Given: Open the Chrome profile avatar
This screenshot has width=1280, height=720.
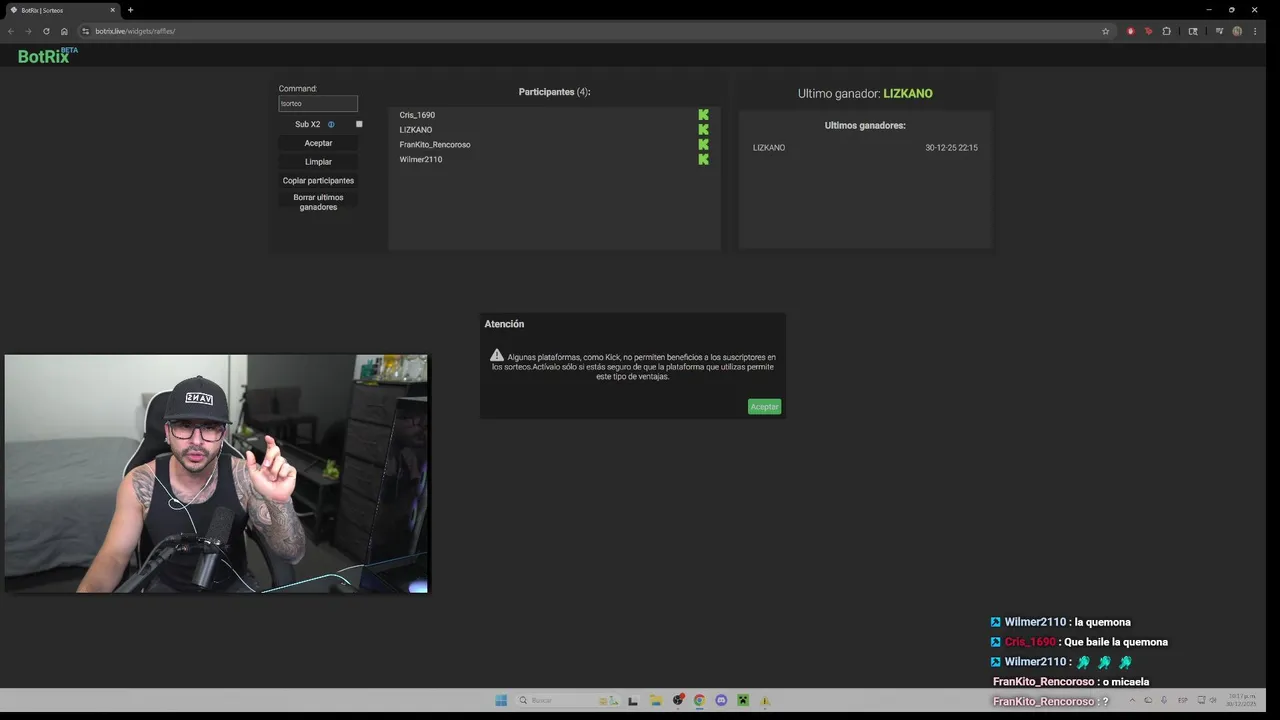Looking at the screenshot, I should pos(1237,31).
